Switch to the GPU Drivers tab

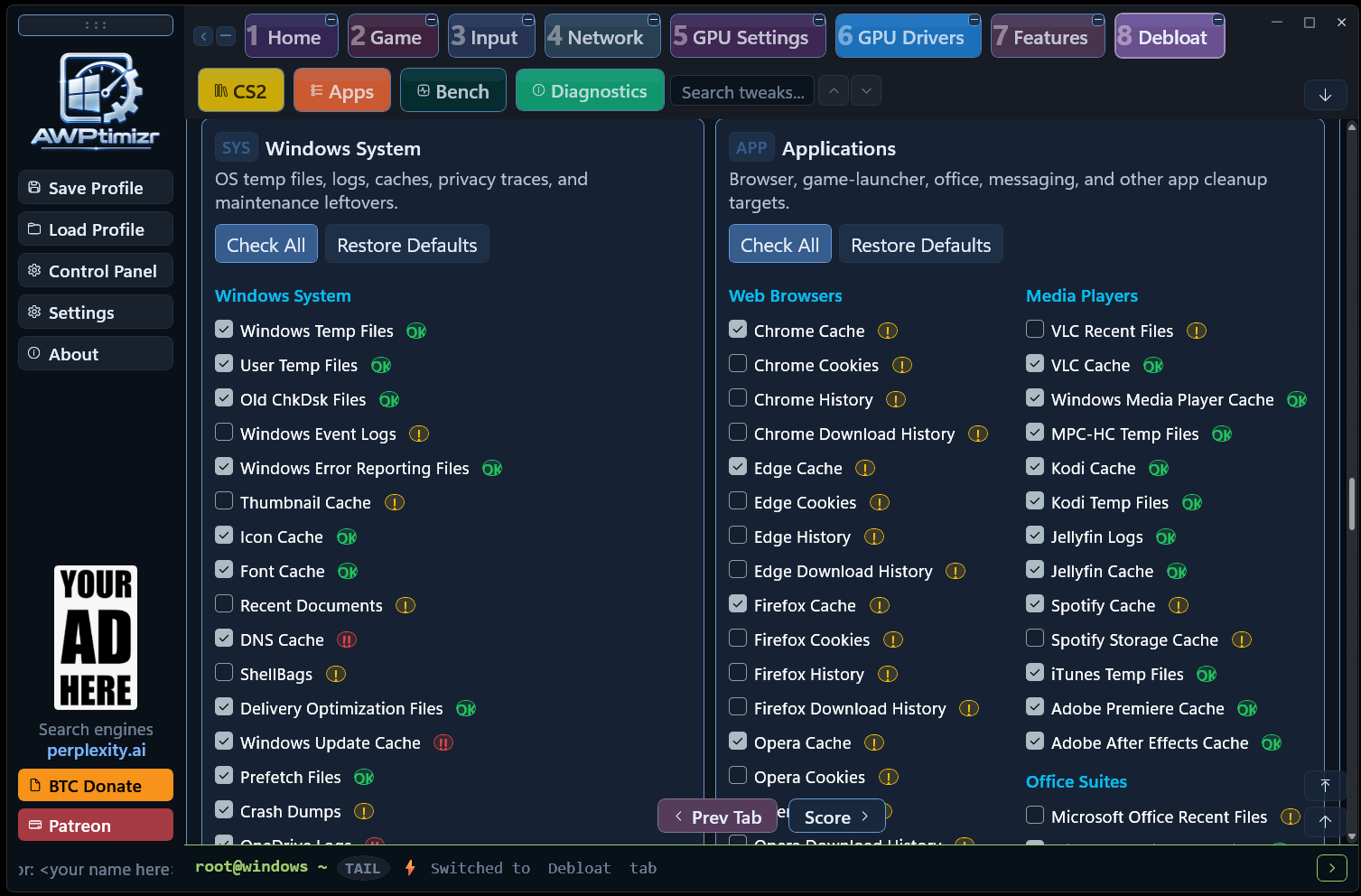(x=908, y=37)
